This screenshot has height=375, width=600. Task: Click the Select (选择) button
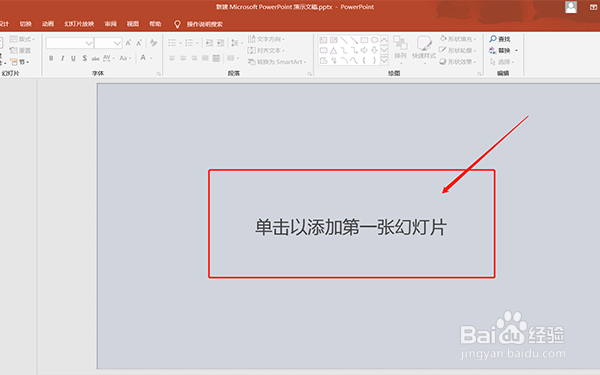point(502,62)
